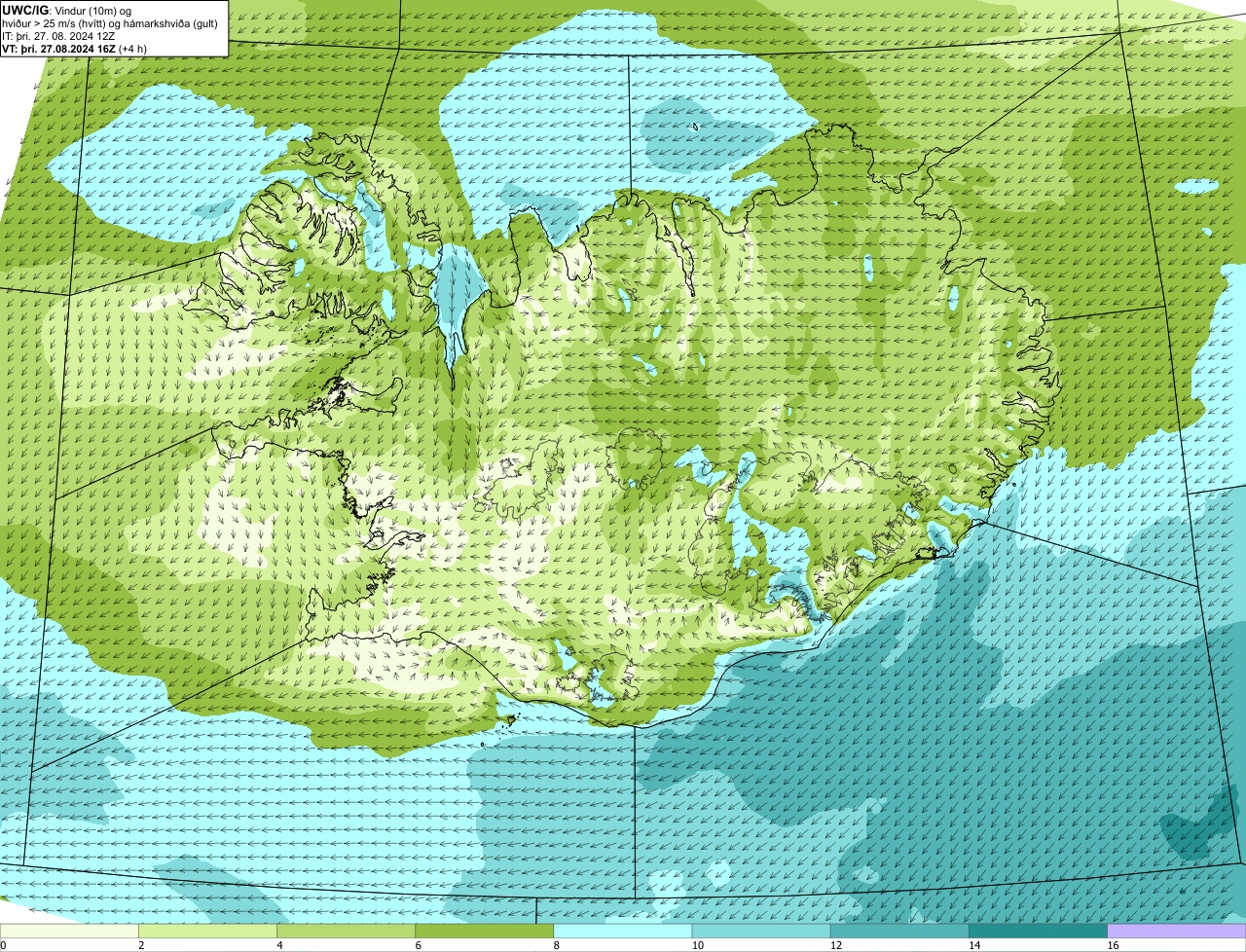Click the 6–8 m/s olive green legend swatch
This screenshot has height=952, width=1246.
484,932
